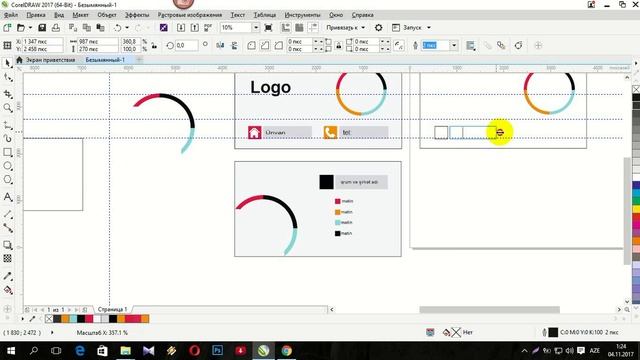Open the Search-and-paste purple icon

(x=164, y=28)
